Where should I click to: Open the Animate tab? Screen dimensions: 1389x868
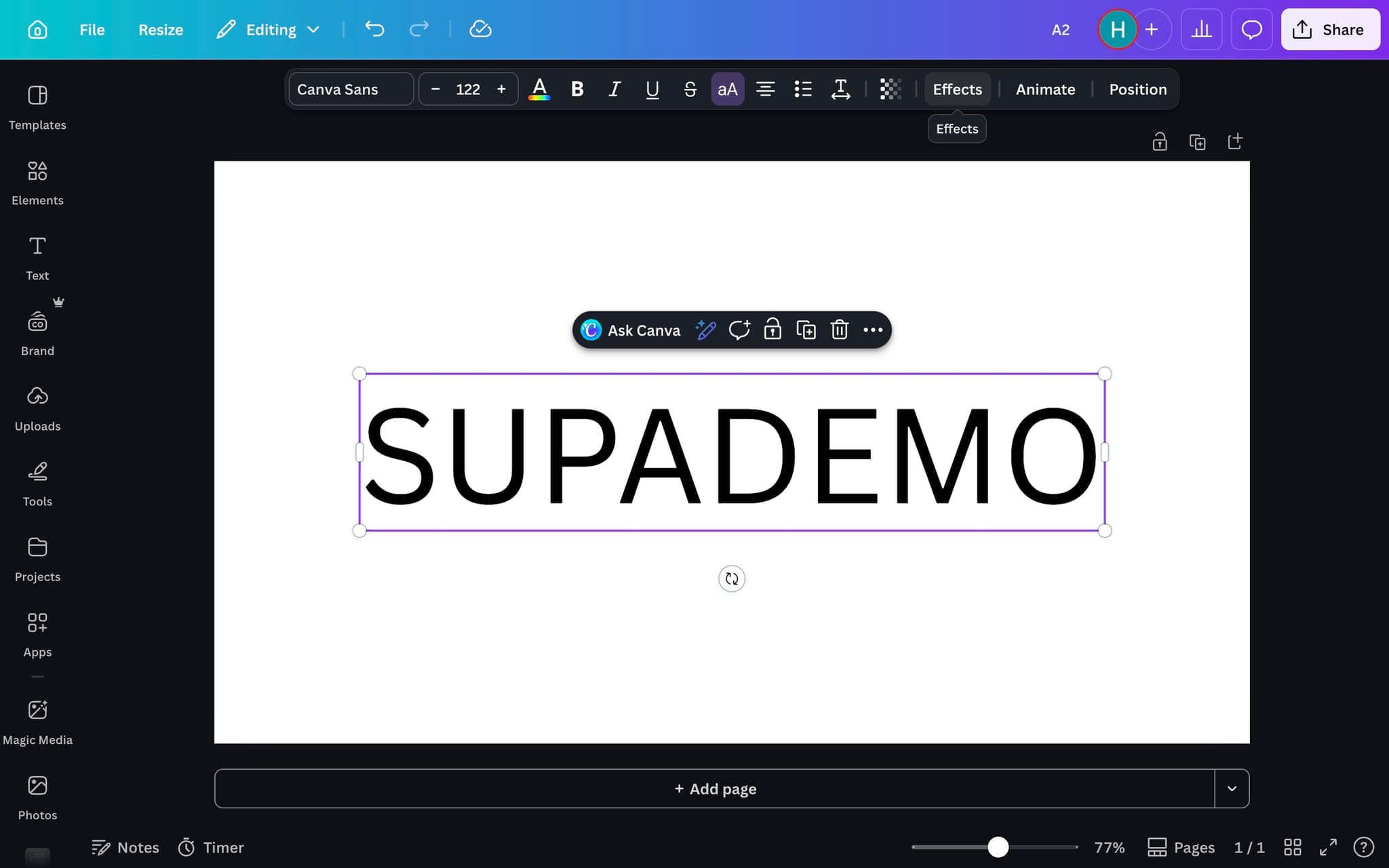tap(1045, 89)
